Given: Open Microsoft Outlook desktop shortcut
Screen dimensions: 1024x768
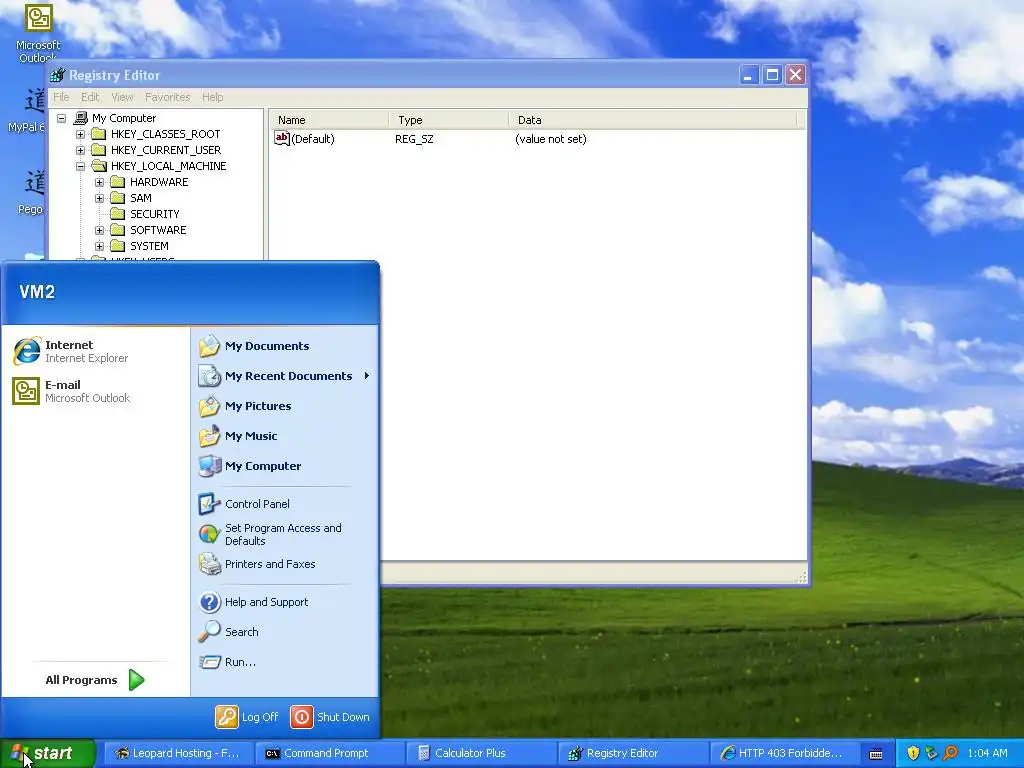Looking at the screenshot, I should click(38, 34).
